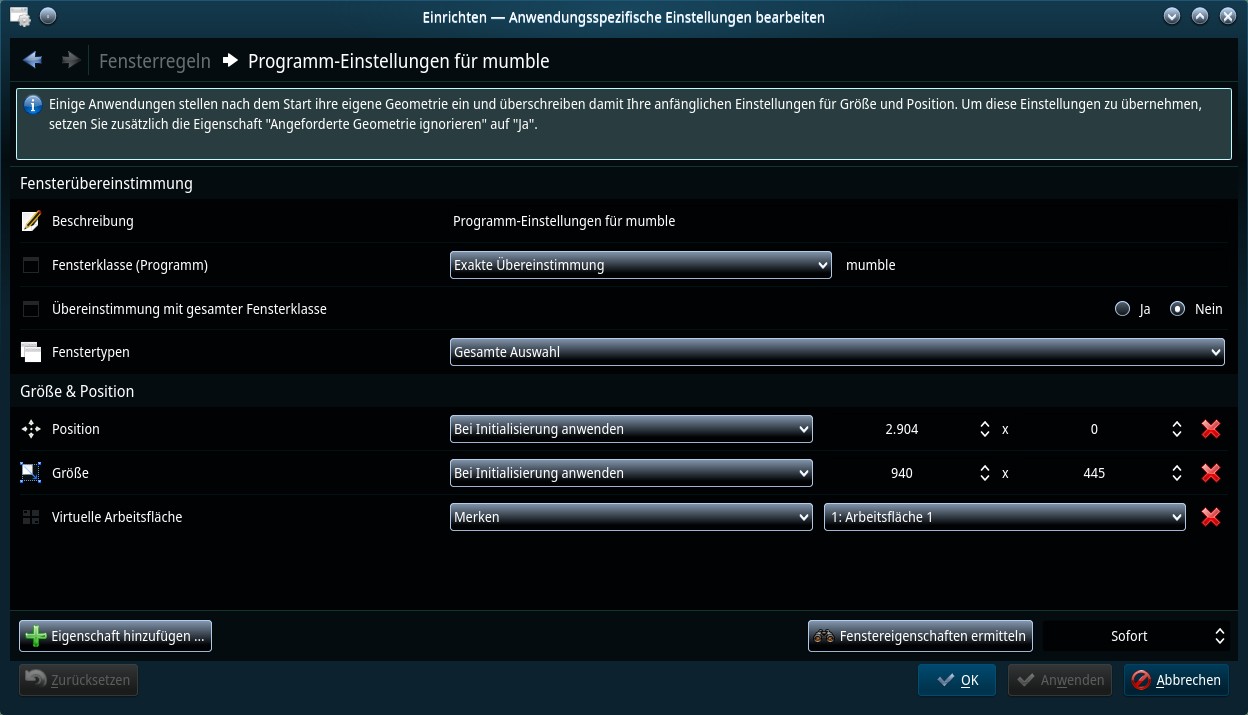
Task: Open the 1: Arbeitsfläche 1 dropdown
Action: click(x=1005, y=517)
